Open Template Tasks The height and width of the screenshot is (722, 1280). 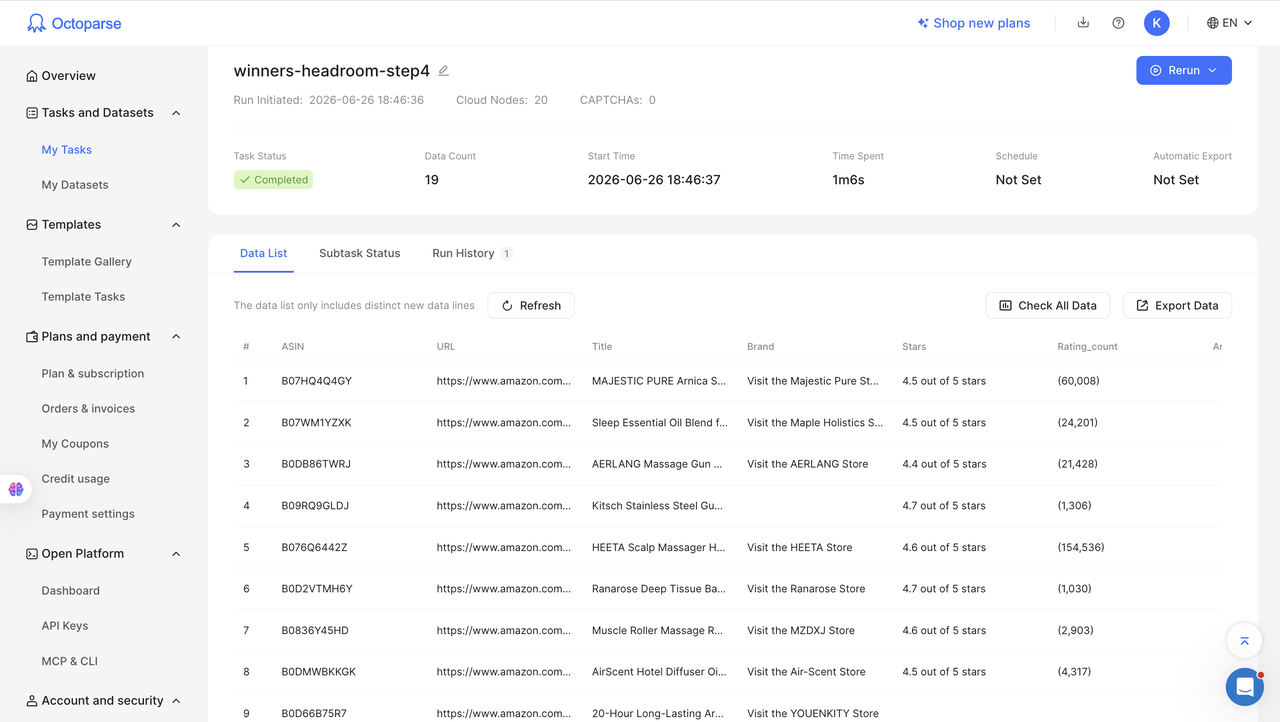coord(83,297)
